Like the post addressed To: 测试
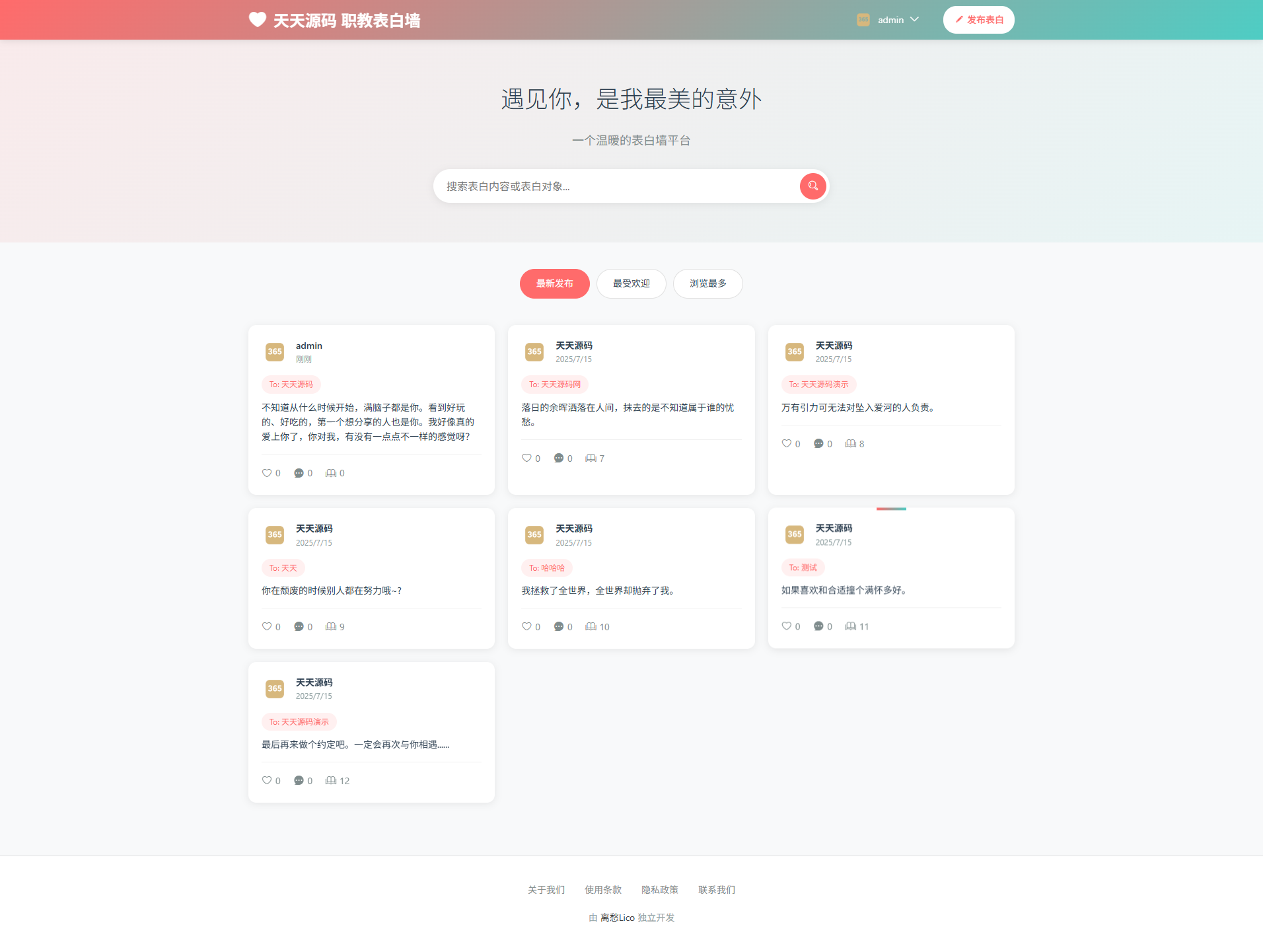 pyautogui.click(x=787, y=626)
